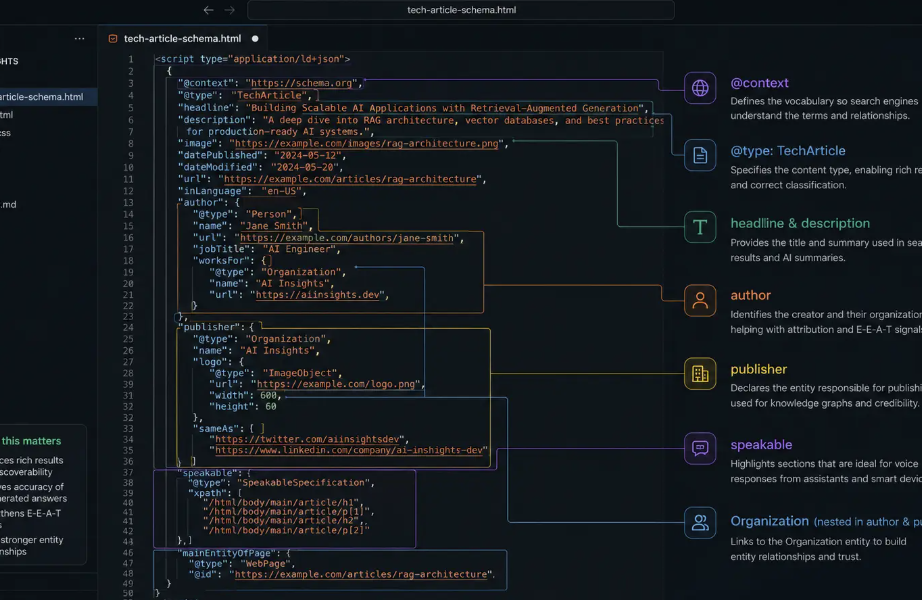922x600 pixels.
Task: Click the "this matters" panel heading
Action: pos(31,441)
